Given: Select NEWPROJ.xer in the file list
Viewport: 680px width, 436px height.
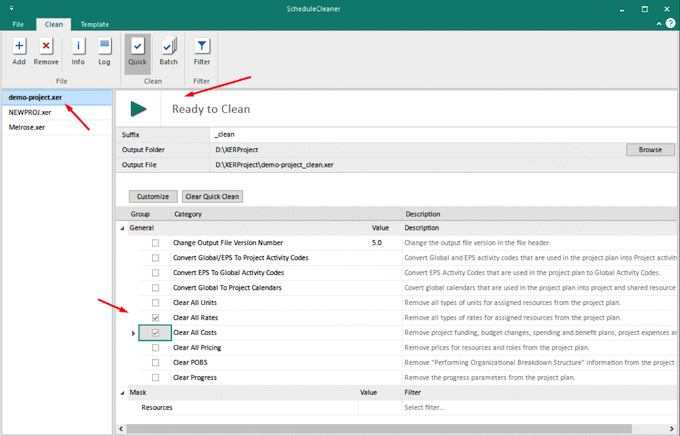Looking at the screenshot, I should [x=57, y=112].
